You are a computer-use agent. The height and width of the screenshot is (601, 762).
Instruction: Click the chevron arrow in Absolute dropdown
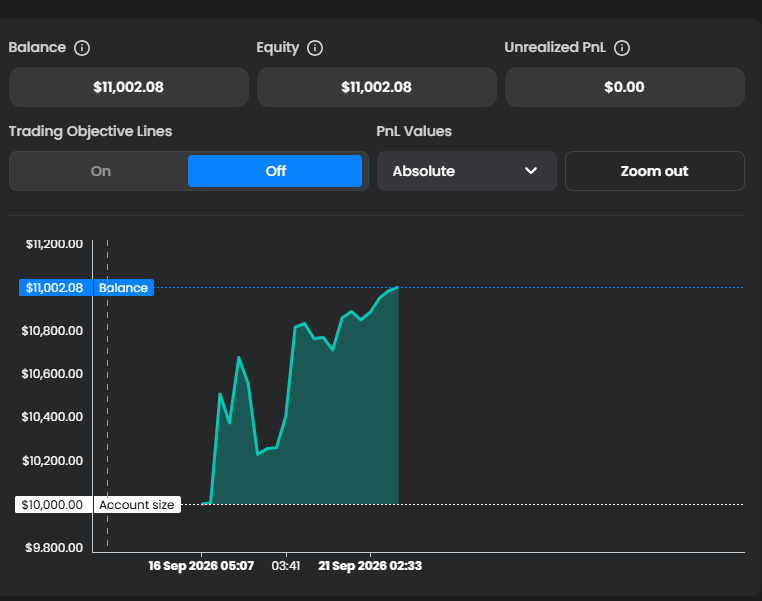(x=531, y=171)
